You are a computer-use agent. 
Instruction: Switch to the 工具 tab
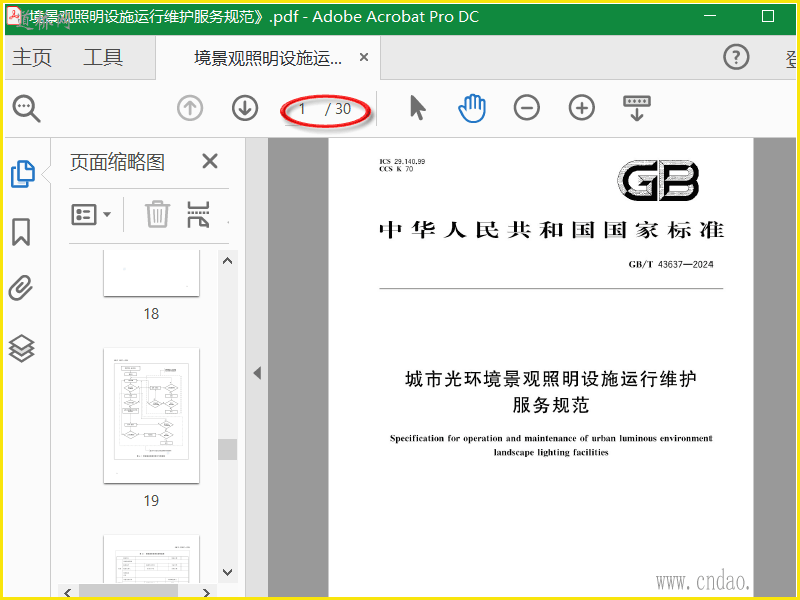[103, 57]
